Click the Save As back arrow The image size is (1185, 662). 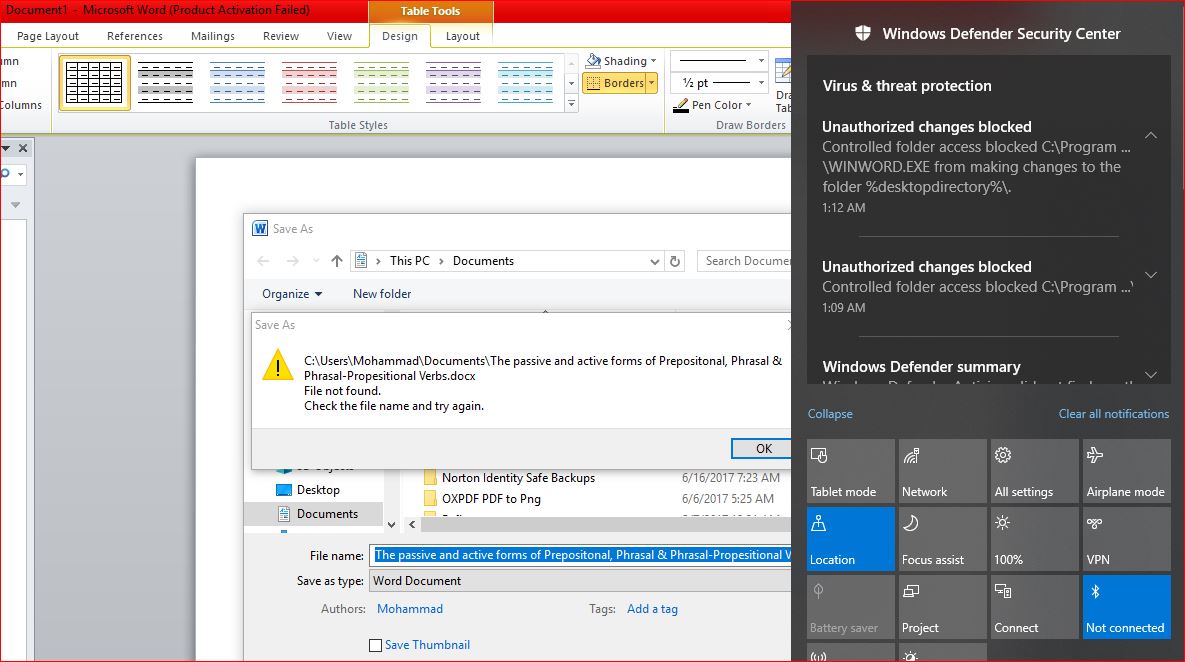coord(263,261)
